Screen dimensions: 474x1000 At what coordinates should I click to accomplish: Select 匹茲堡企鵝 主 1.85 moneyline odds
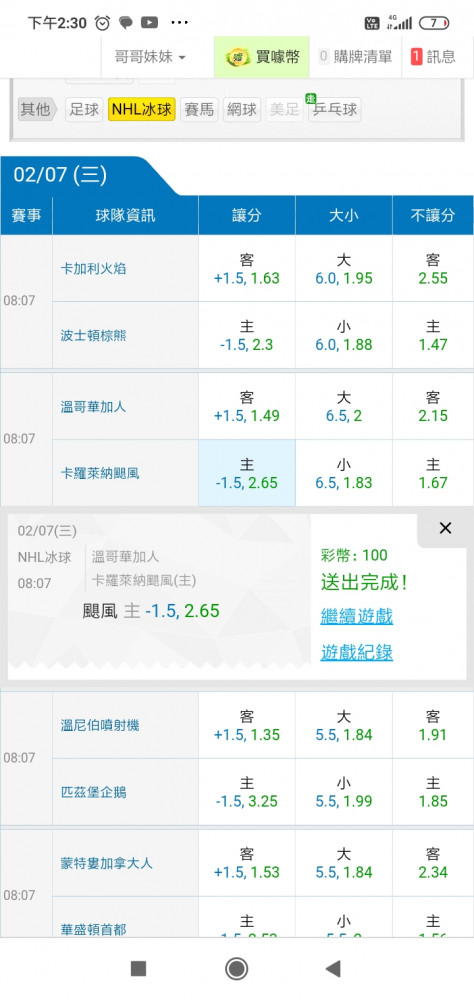coord(433,791)
